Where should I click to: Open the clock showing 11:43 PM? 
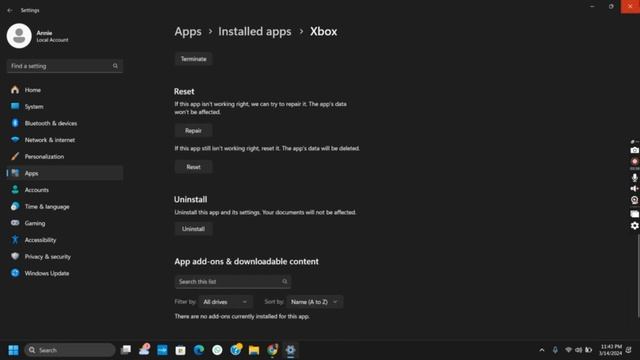(x=611, y=350)
